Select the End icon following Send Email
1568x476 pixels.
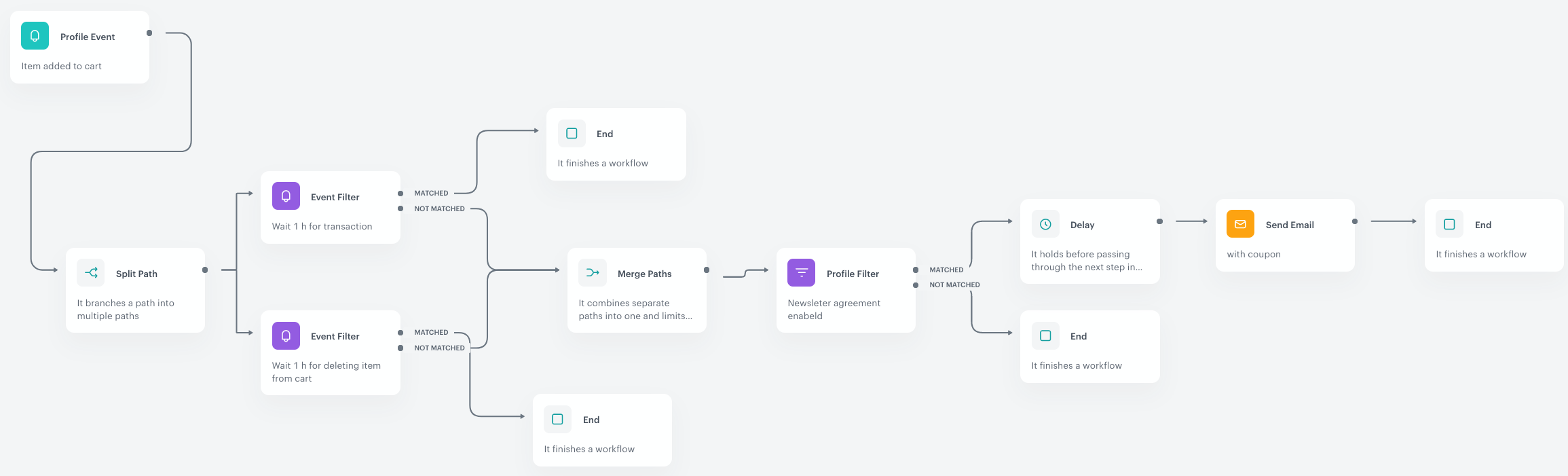click(1449, 224)
